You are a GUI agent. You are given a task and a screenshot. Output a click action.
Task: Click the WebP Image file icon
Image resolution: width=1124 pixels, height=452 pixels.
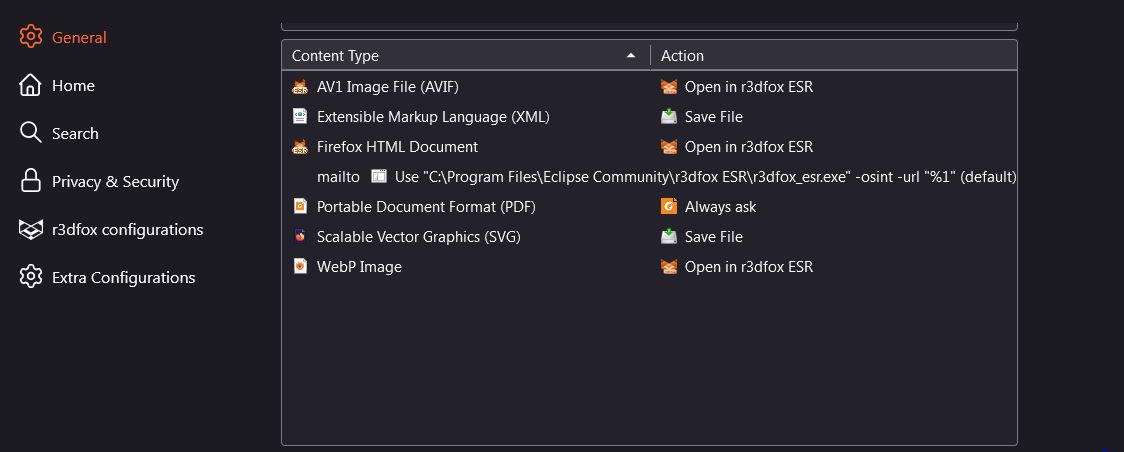coord(300,266)
